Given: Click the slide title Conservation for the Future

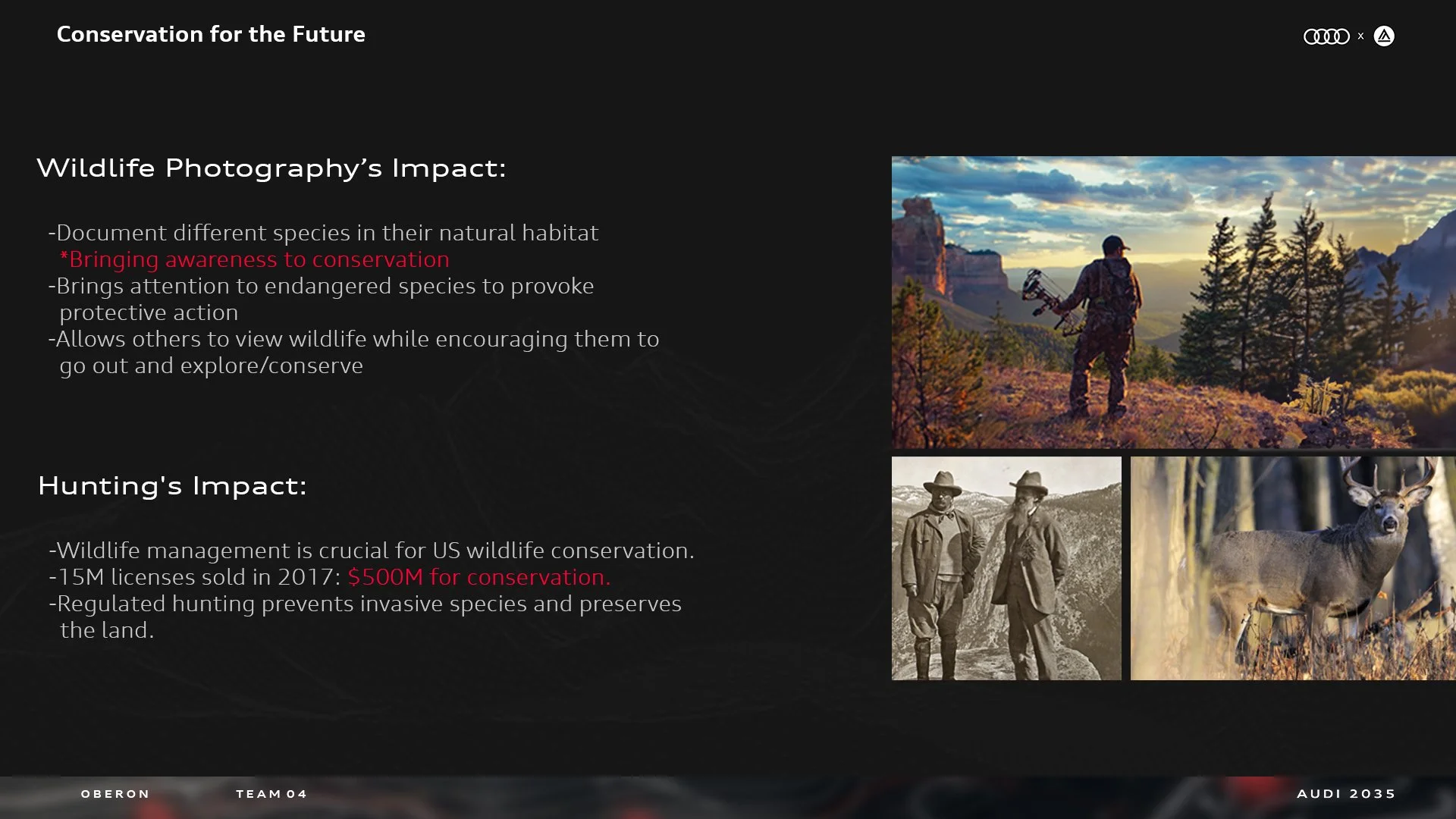Looking at the screenshot, I should 211,34.
